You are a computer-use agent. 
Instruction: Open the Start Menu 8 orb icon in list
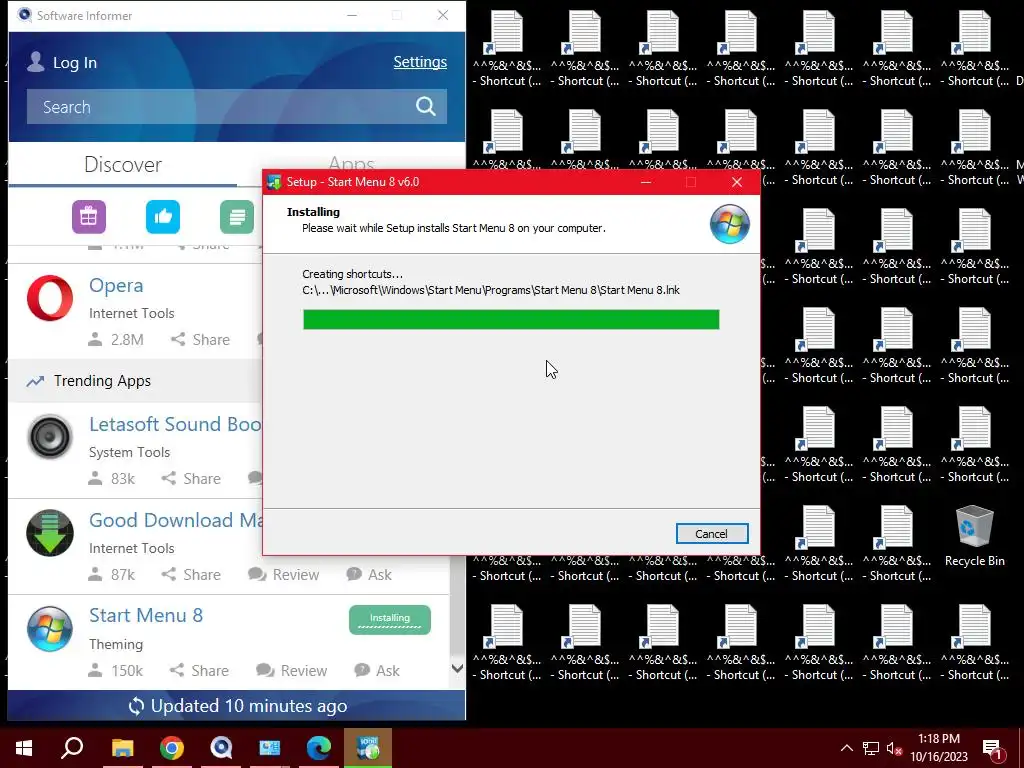pos(50,629)
